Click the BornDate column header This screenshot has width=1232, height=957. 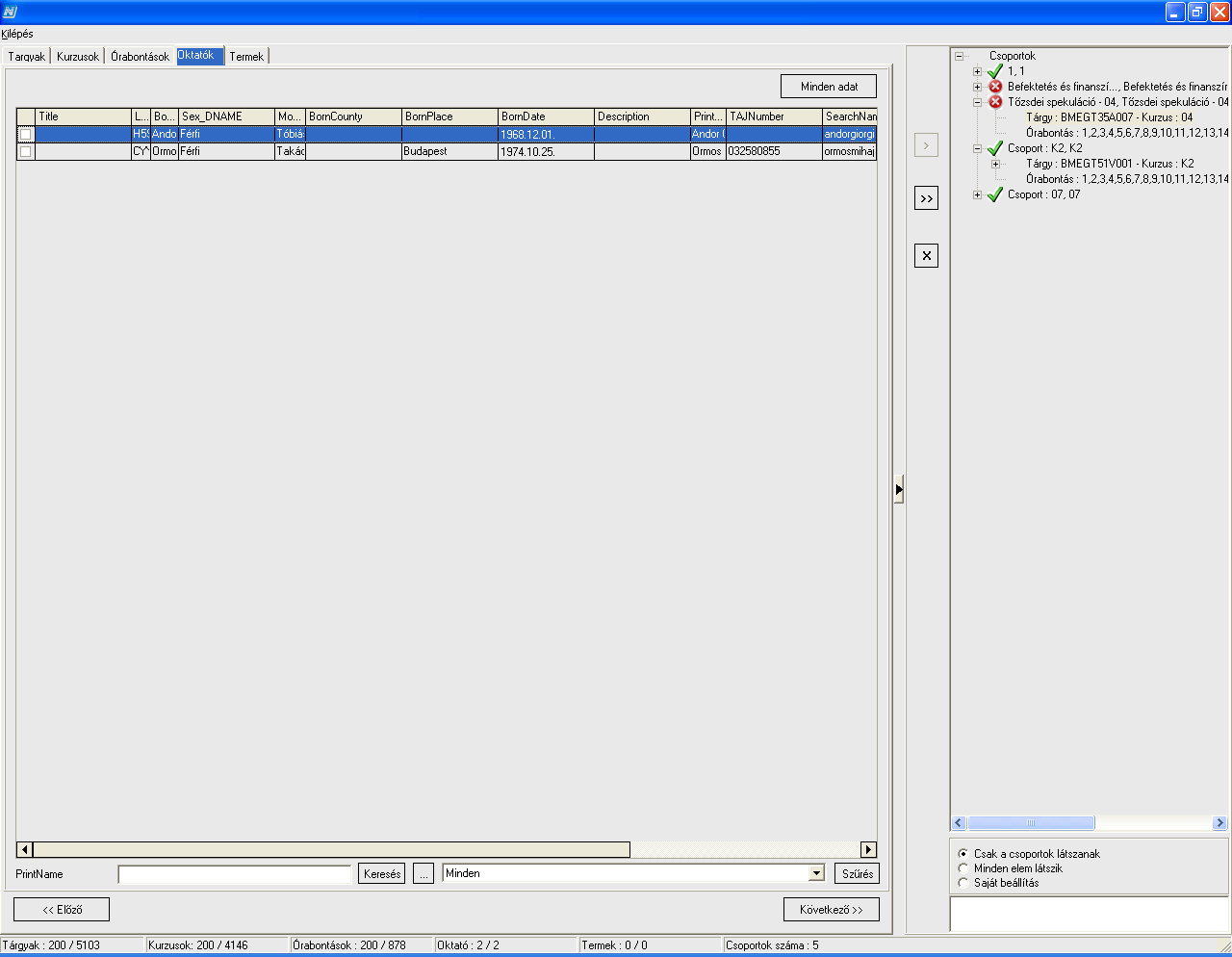tap(546, 116)
